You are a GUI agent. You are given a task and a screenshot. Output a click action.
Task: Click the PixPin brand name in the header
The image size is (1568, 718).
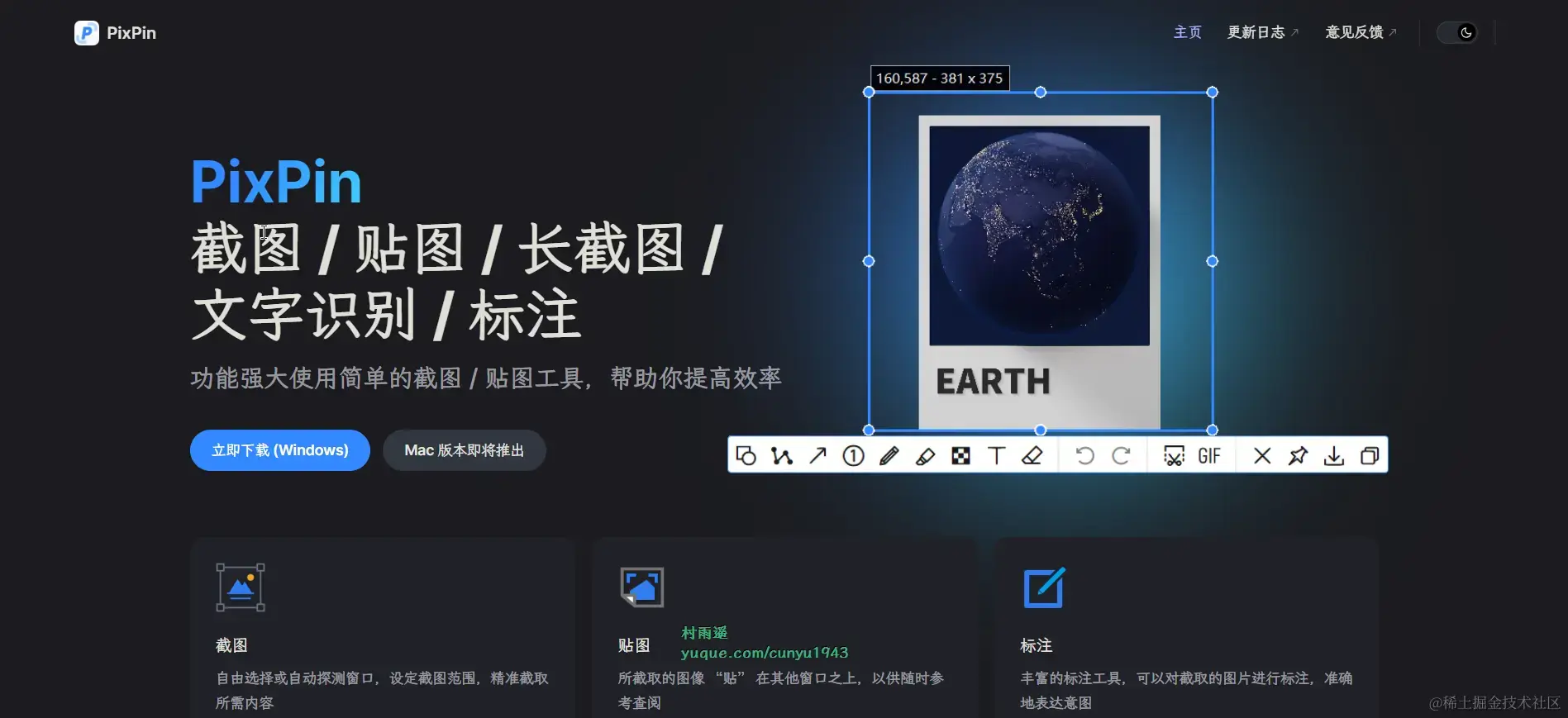(131, 33)
